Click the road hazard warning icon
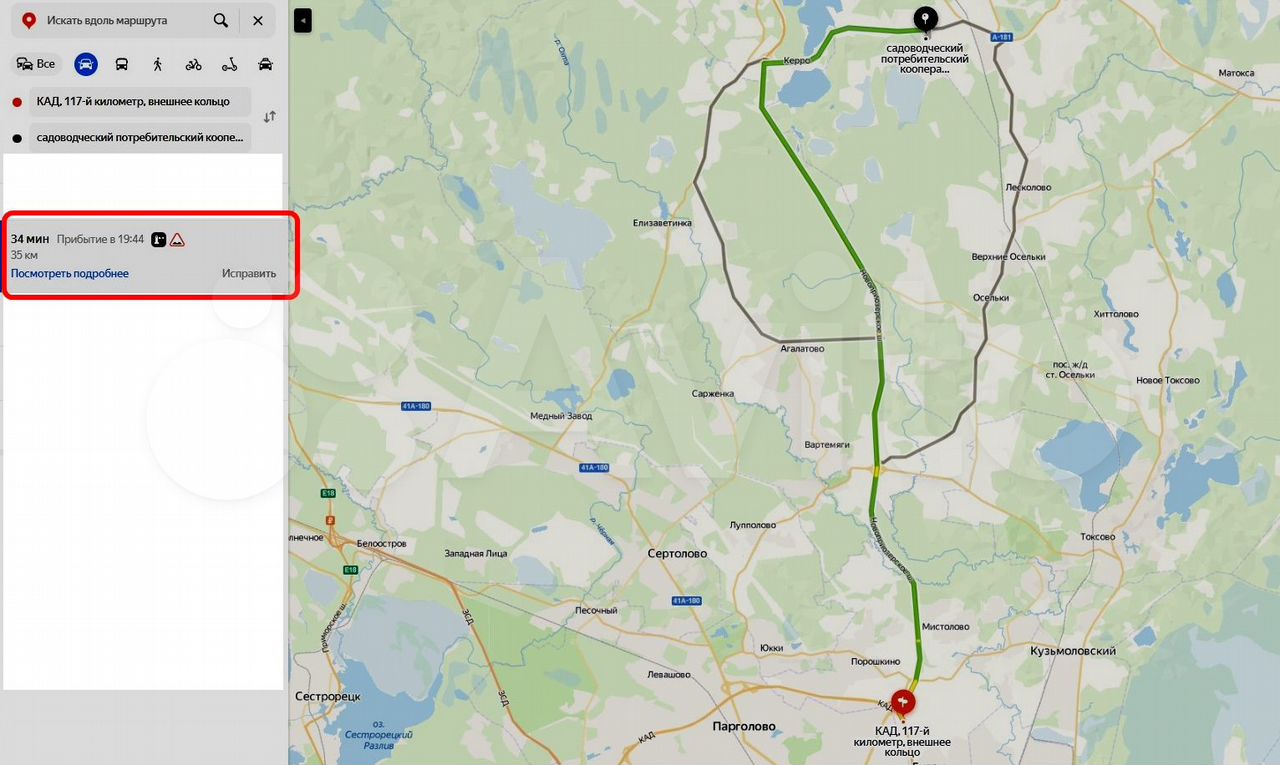This screenshot has height=765, width=1280. (x=177, y=240)
